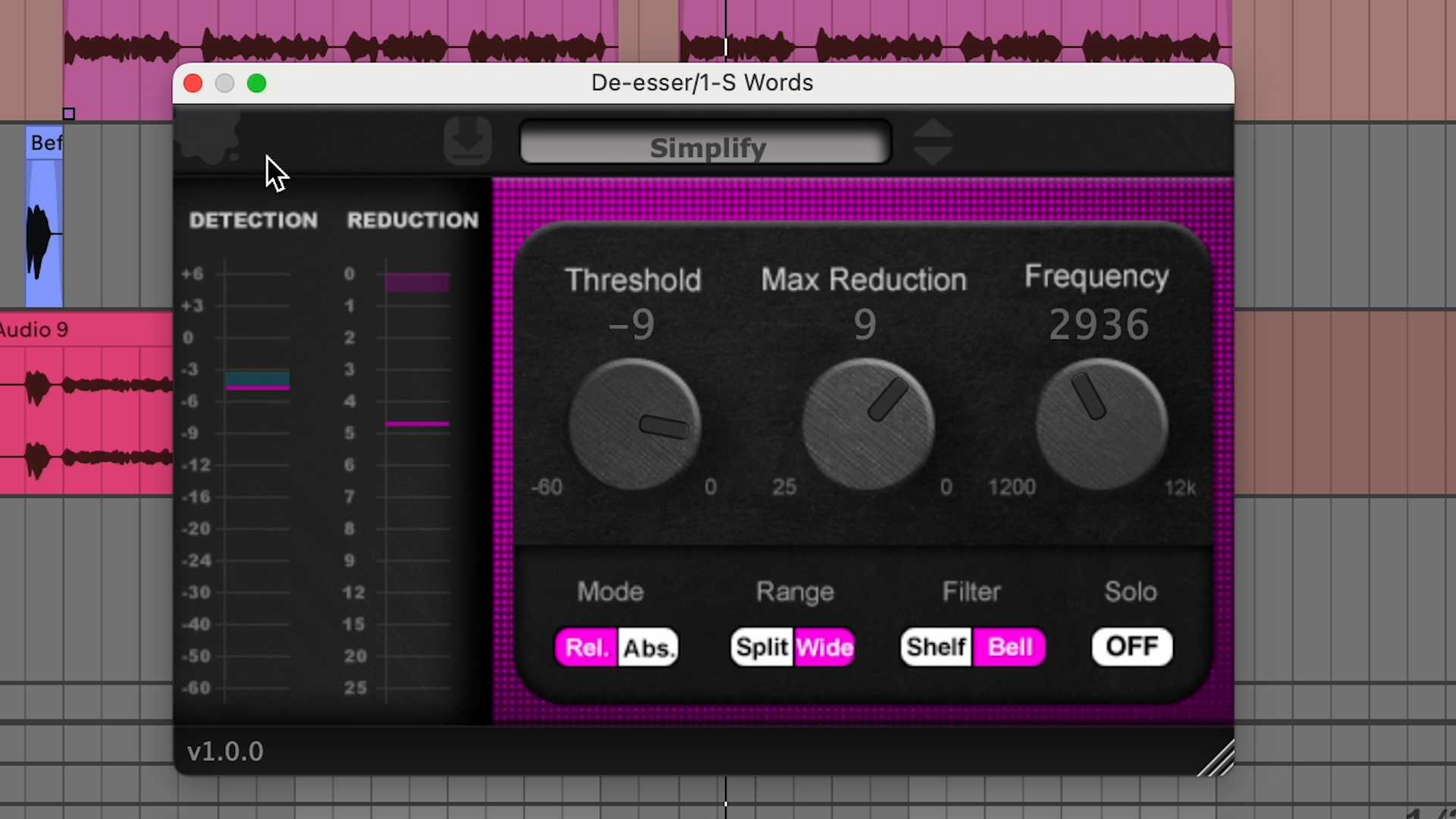Click the De-esser/1-S Words title bar
The image size is (1456, 819).
pyautogui.click(x=703, y=83)
